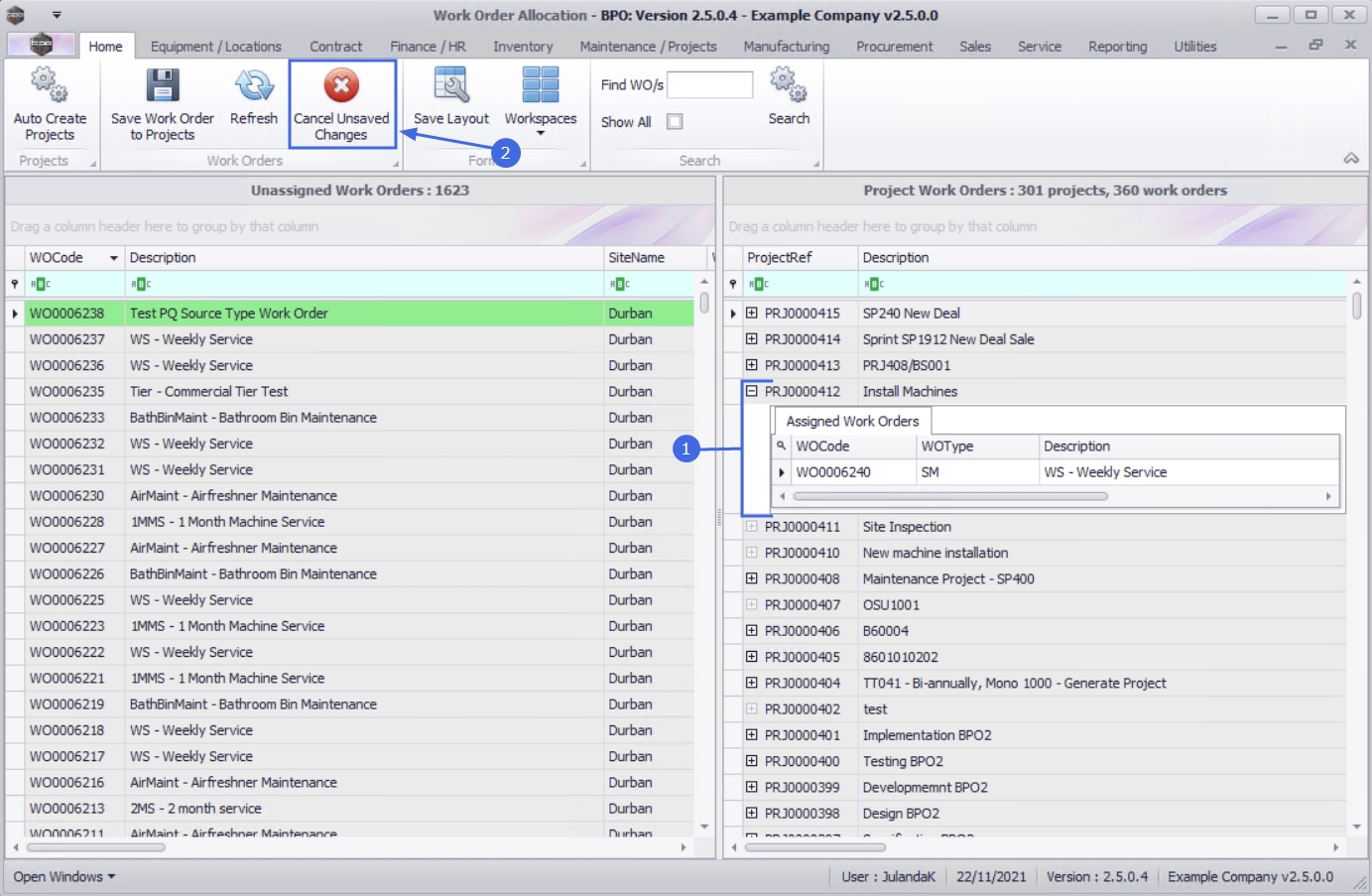The height and width of the screenshot is (896, 1372).
Task: Open the Procurement tab
Action: coord(895,46)
